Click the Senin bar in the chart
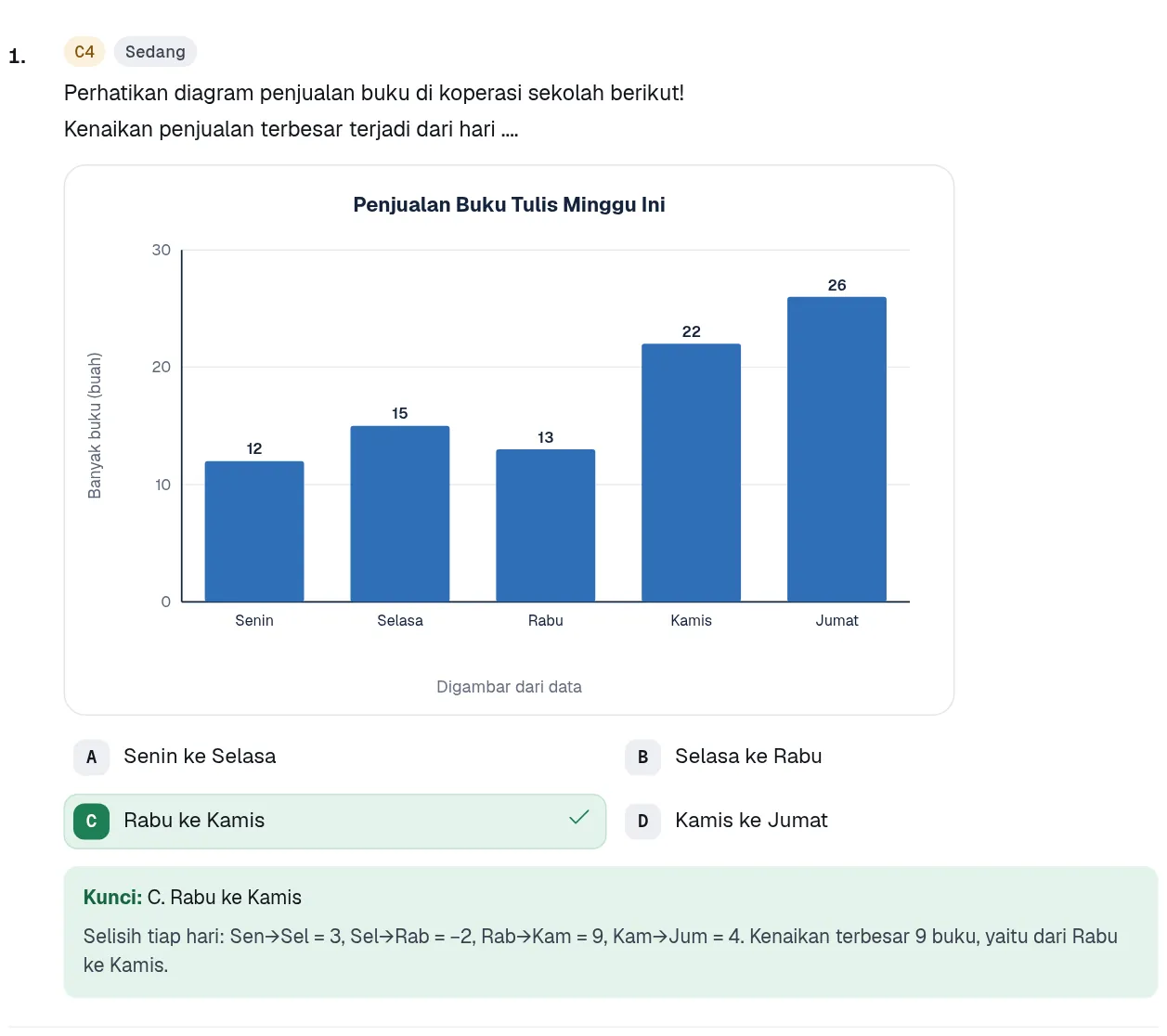Screen dimensions: 1167x1036 click(254, 531)
